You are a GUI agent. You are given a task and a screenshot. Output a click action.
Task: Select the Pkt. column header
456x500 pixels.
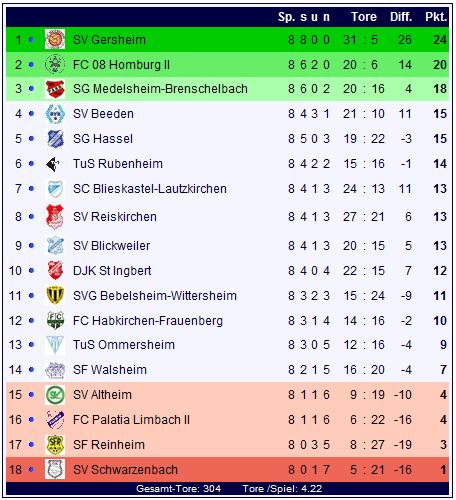click(436, 17)
